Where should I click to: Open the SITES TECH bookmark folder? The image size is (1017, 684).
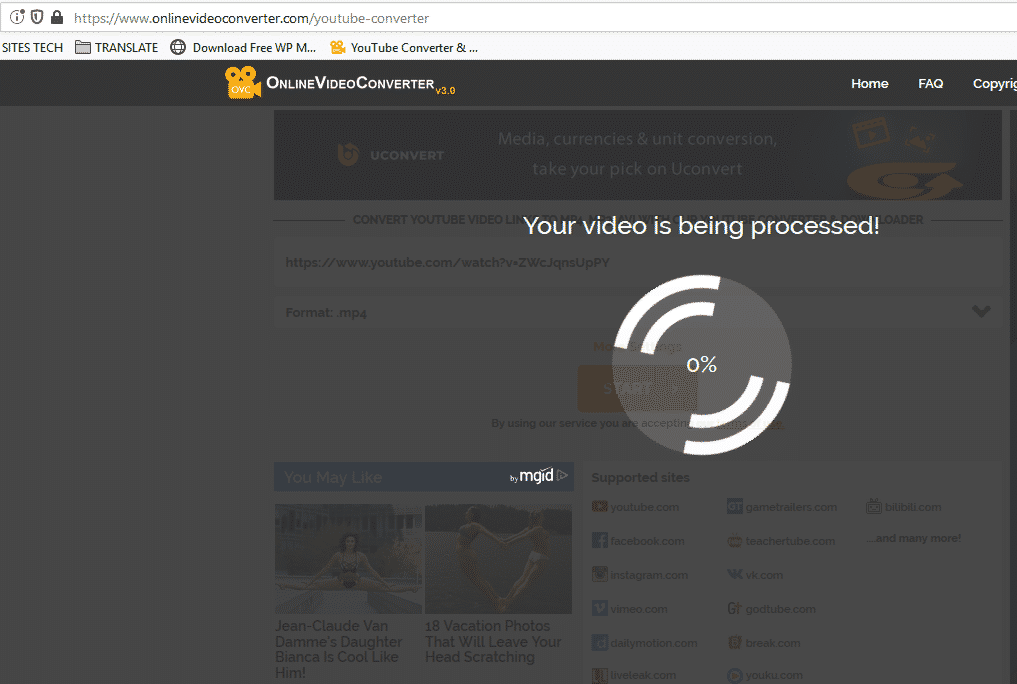[x=32, y=47]
